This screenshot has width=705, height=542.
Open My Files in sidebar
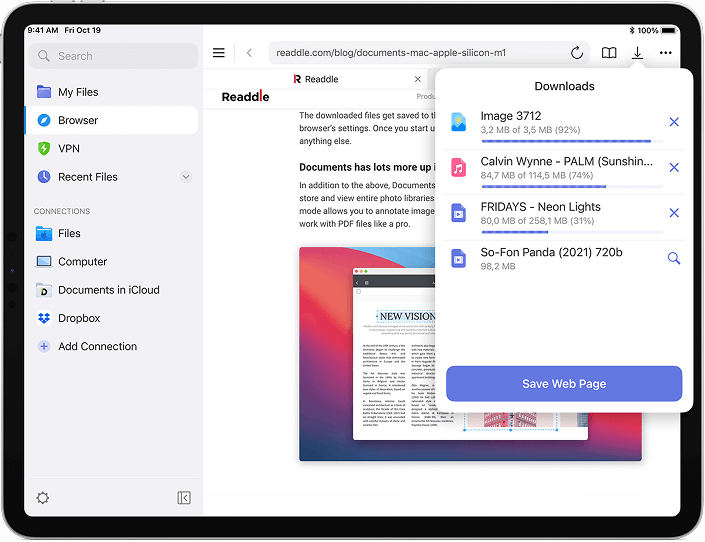[x=112, y=92]
